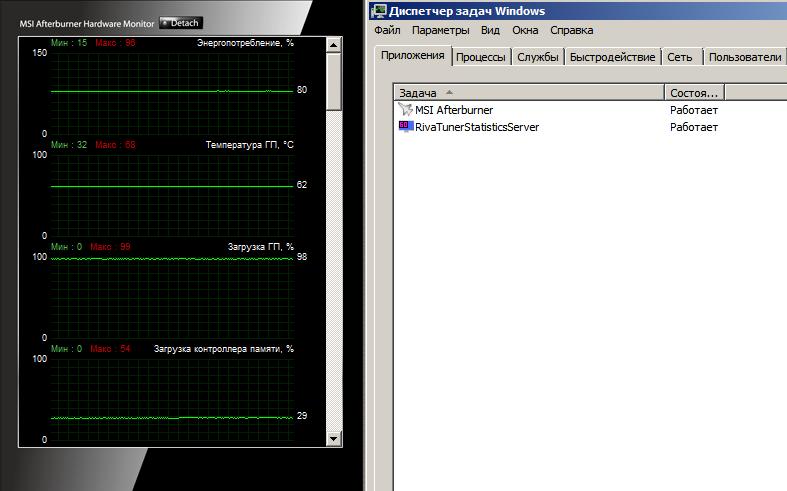Click the Task Manager title bar icon
Screen dimensions: 787x491
click(379, 11)
